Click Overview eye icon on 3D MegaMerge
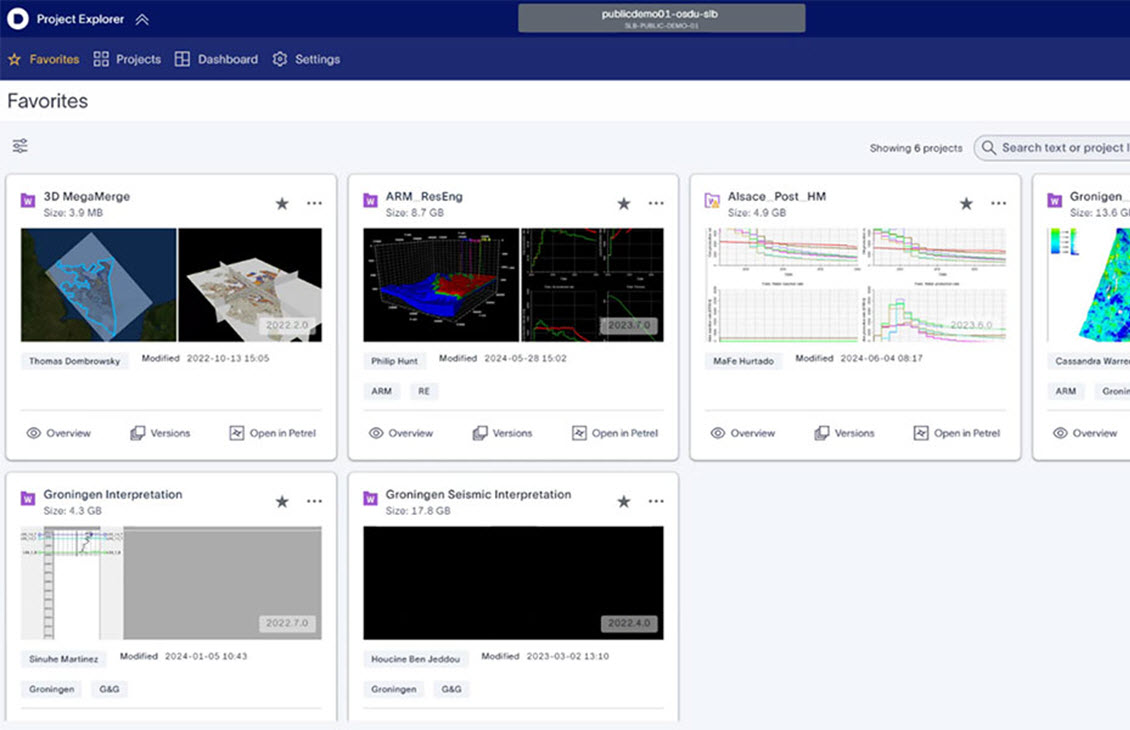 point(34,433)
